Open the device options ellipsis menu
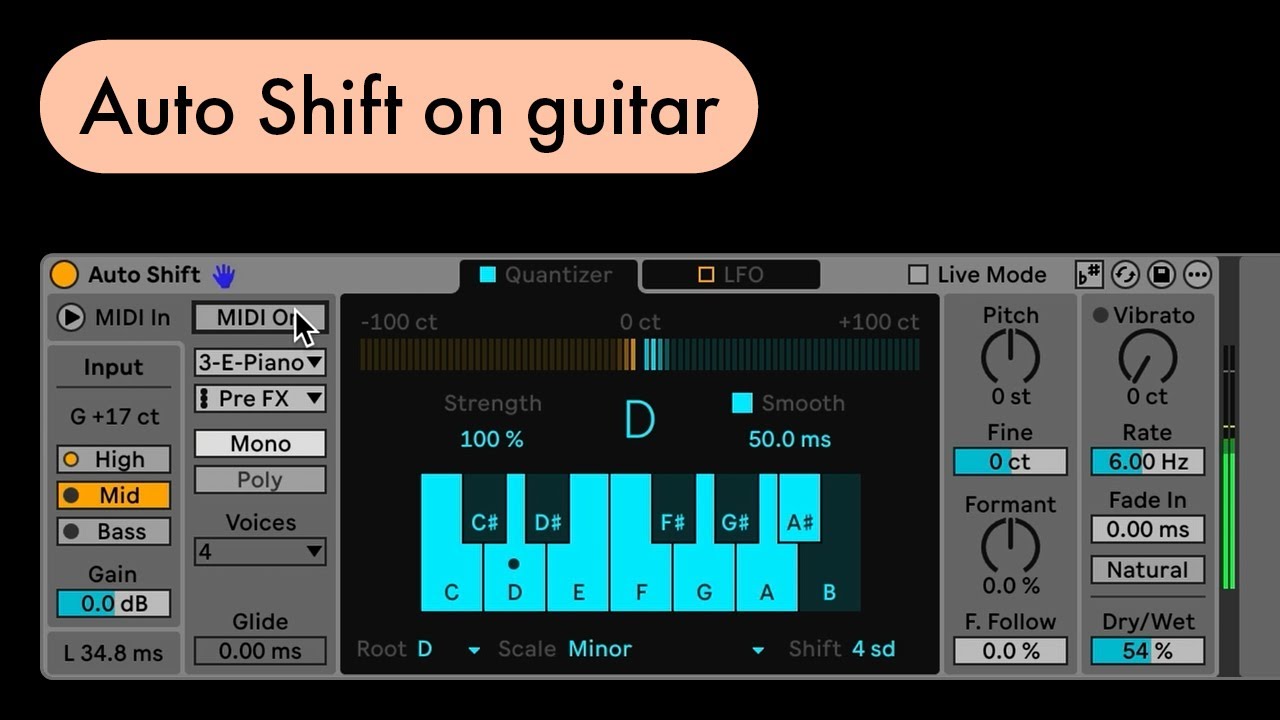 pyautogui.click(x=1197, y=274)
